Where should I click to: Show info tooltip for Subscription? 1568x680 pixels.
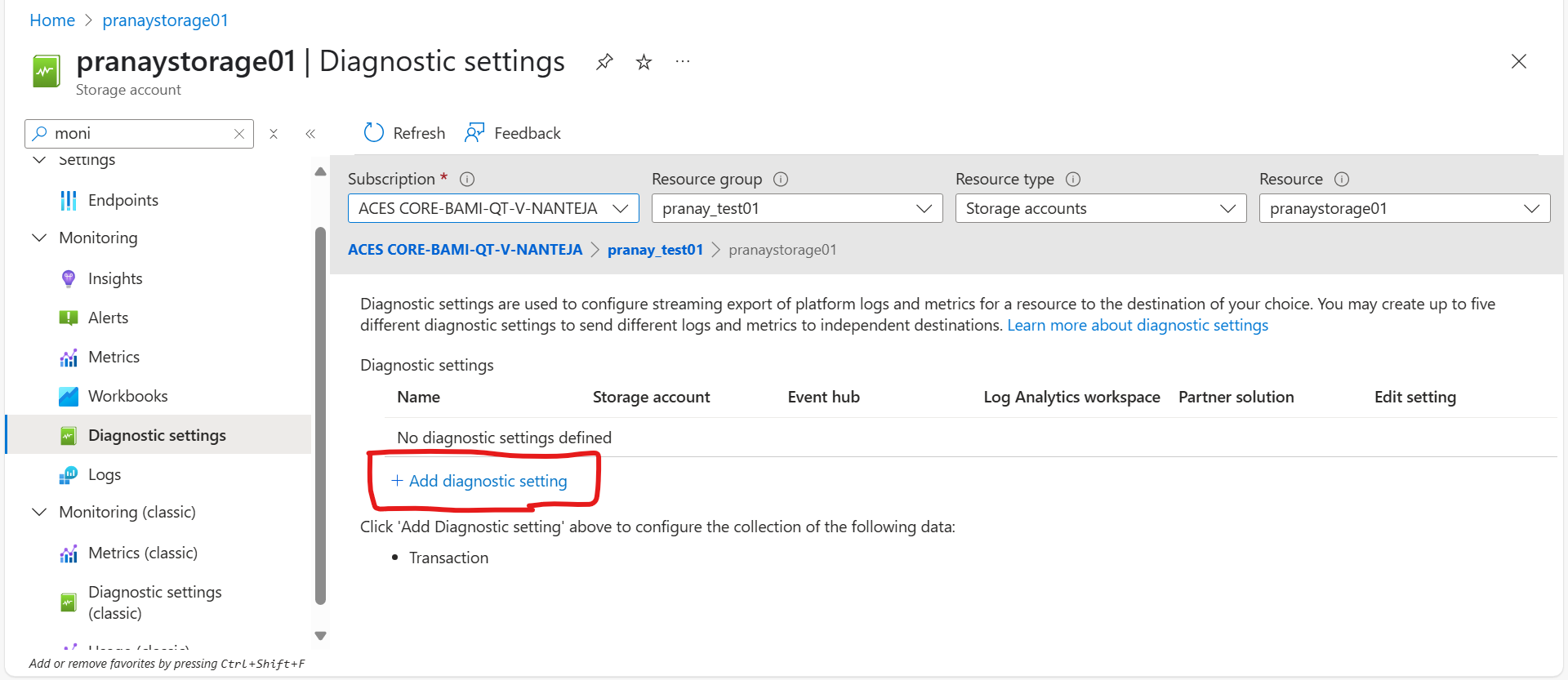click(467, 179)
